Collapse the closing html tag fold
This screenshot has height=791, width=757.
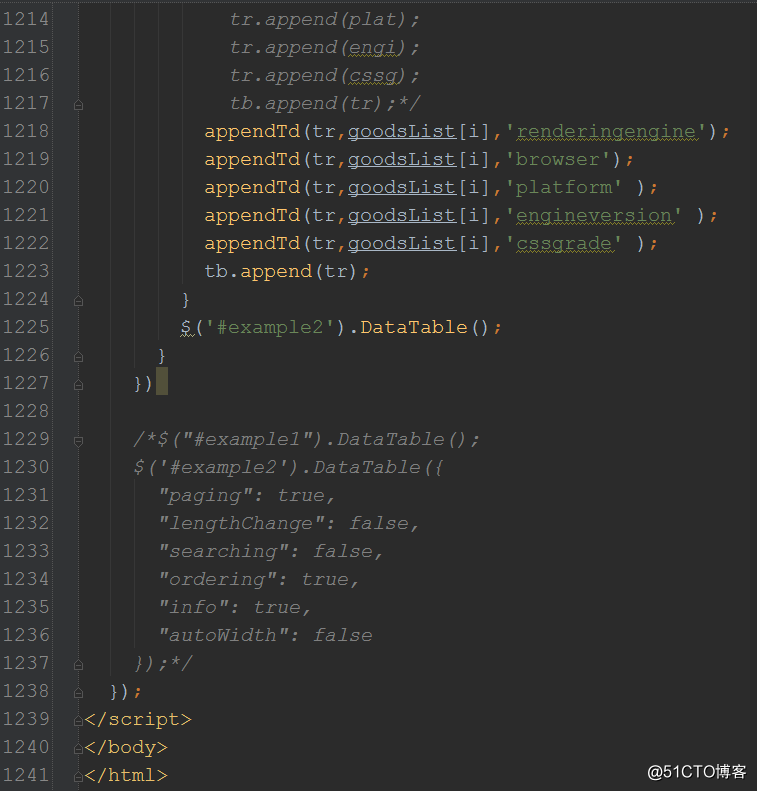point(78,777)
